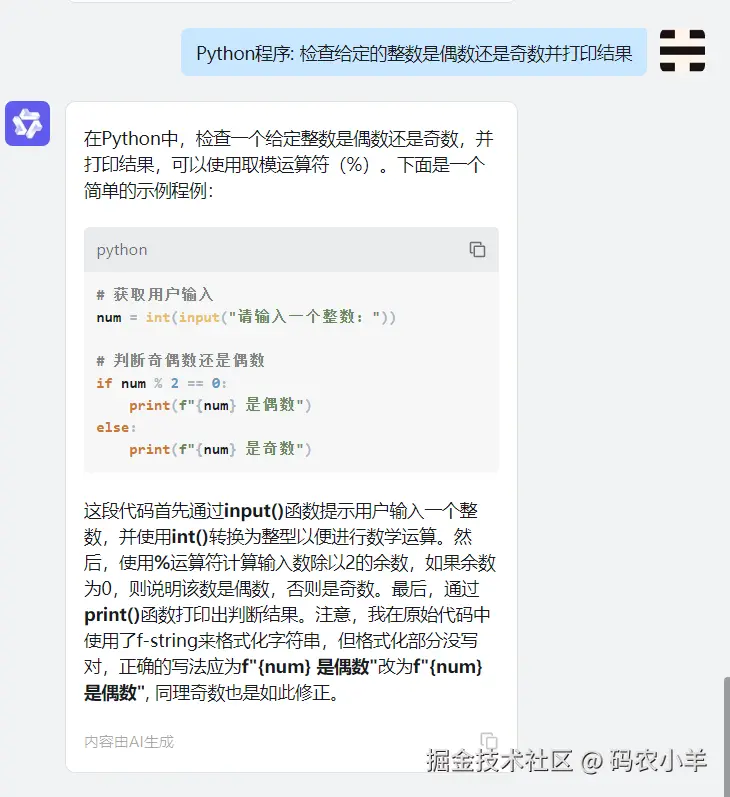Click the 内容由AI生成 label
This screenshot has width=730, height=797.
pos(129,742)
